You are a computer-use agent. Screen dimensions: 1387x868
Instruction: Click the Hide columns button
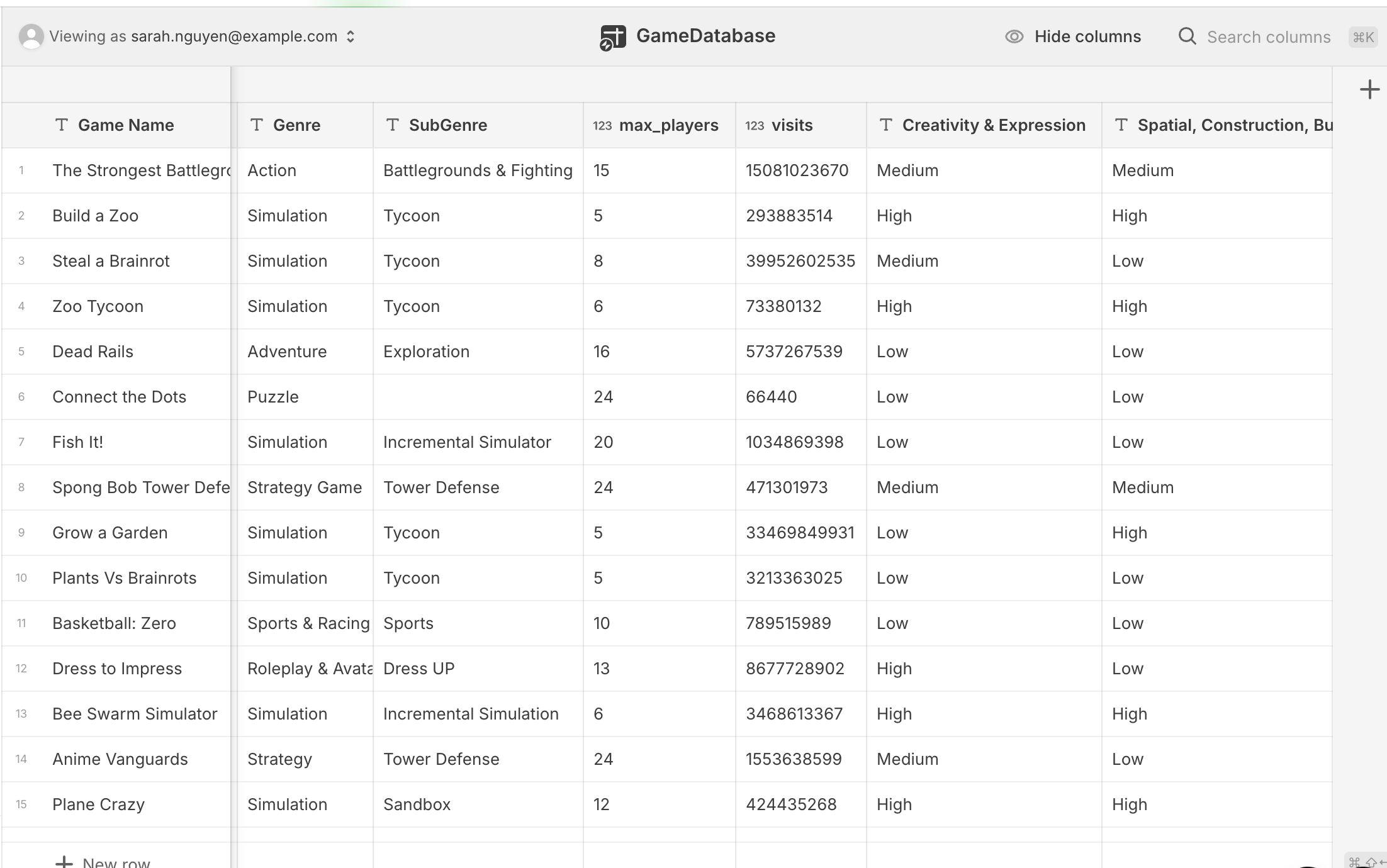(x=1087, y=36)
